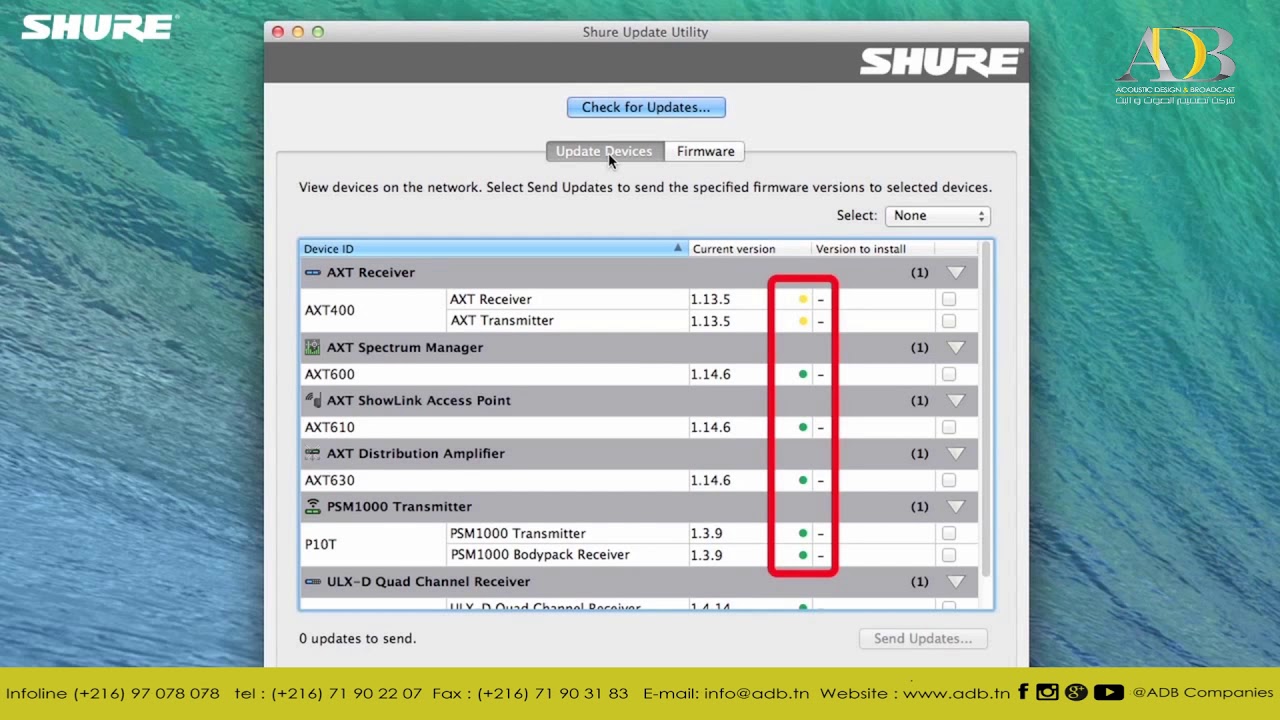The image size is (1280, 720).
Task: Tick the AXT Receiver row checkbox
Action: tap(949, 299)
